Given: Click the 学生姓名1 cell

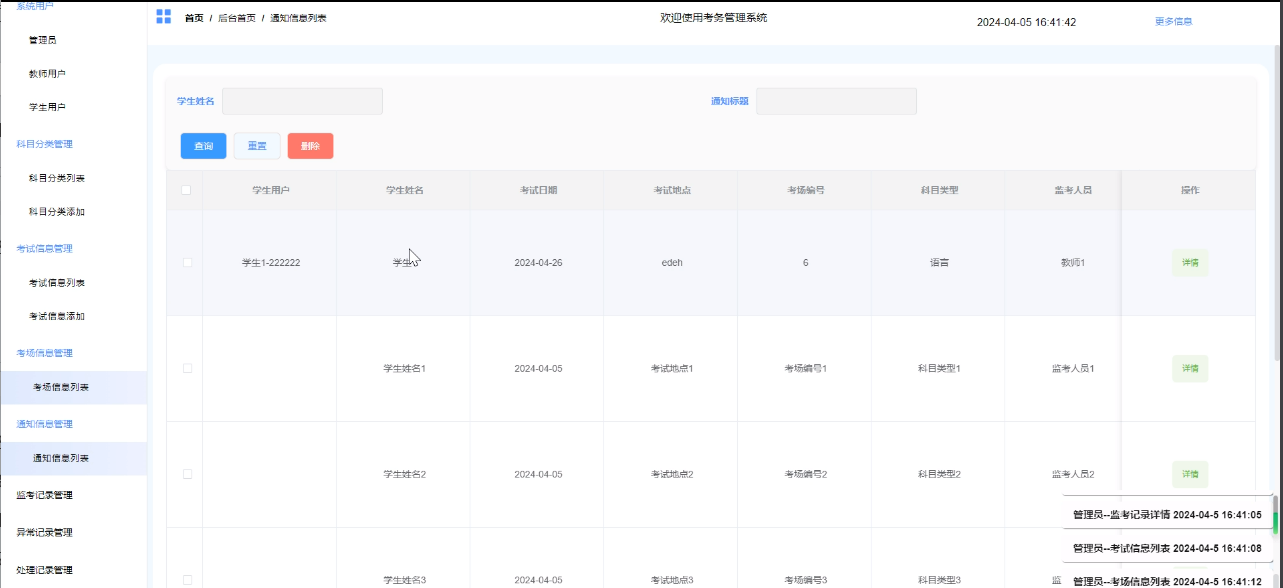Looking at the screenshot, I should click(405, 368).
